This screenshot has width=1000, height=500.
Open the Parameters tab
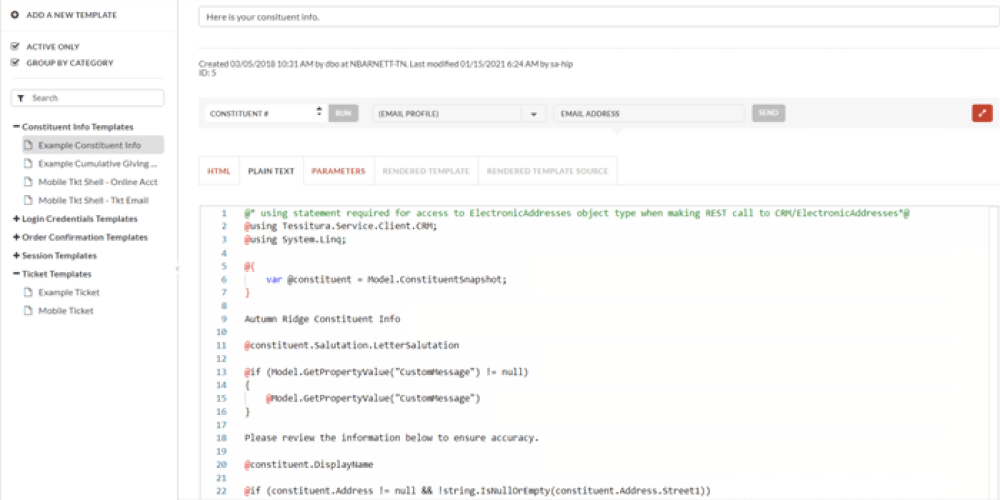pos(338,171)
